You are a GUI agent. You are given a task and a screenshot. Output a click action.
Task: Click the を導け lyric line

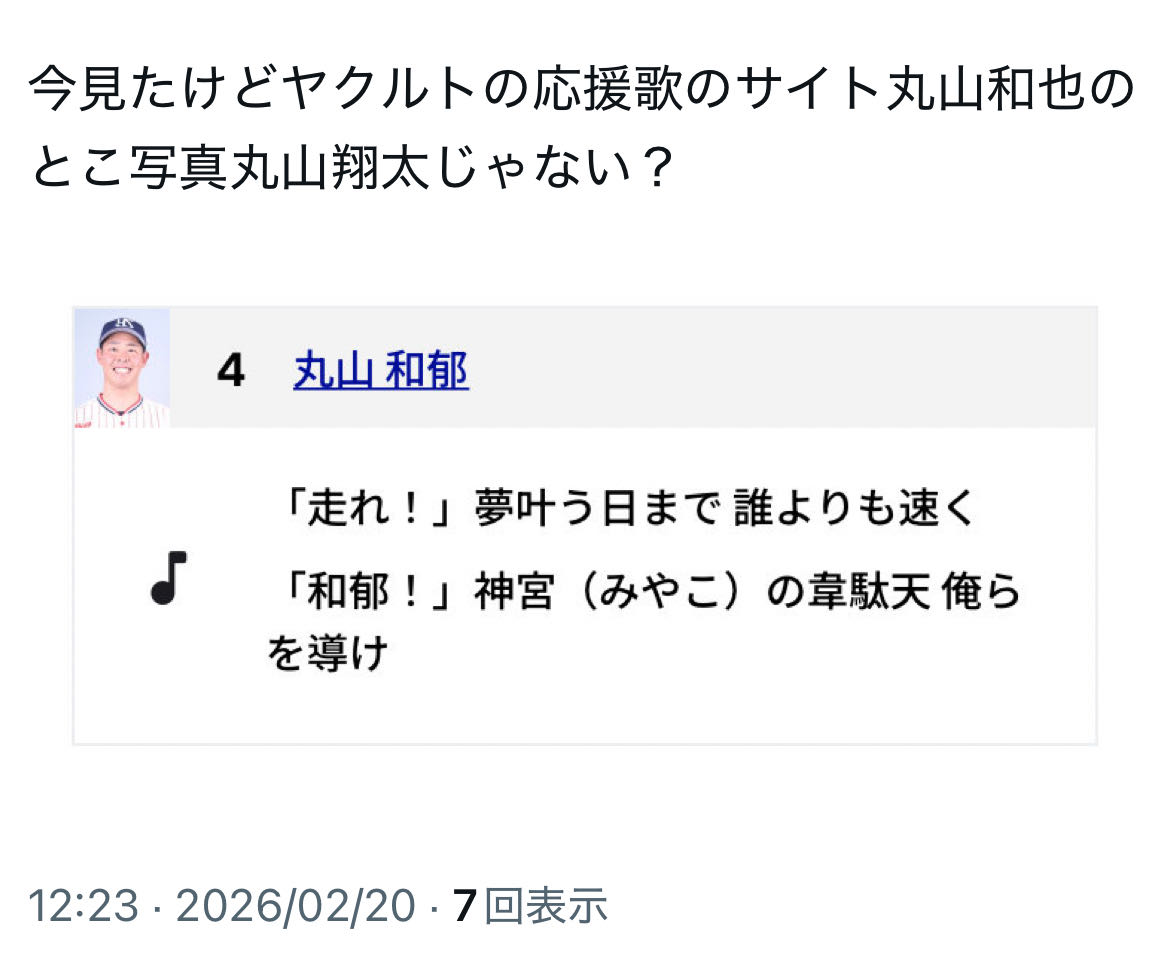(327, 655)
